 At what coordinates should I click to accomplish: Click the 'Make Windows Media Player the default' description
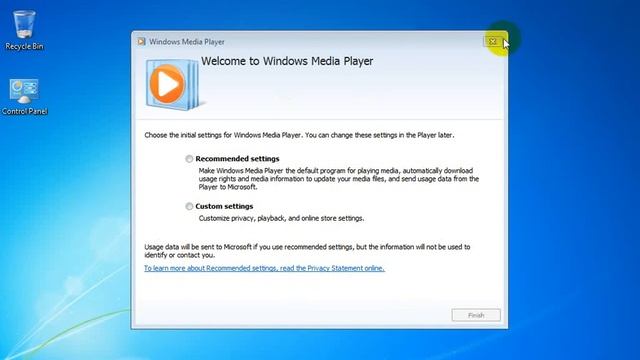click(x=339, y=179)
